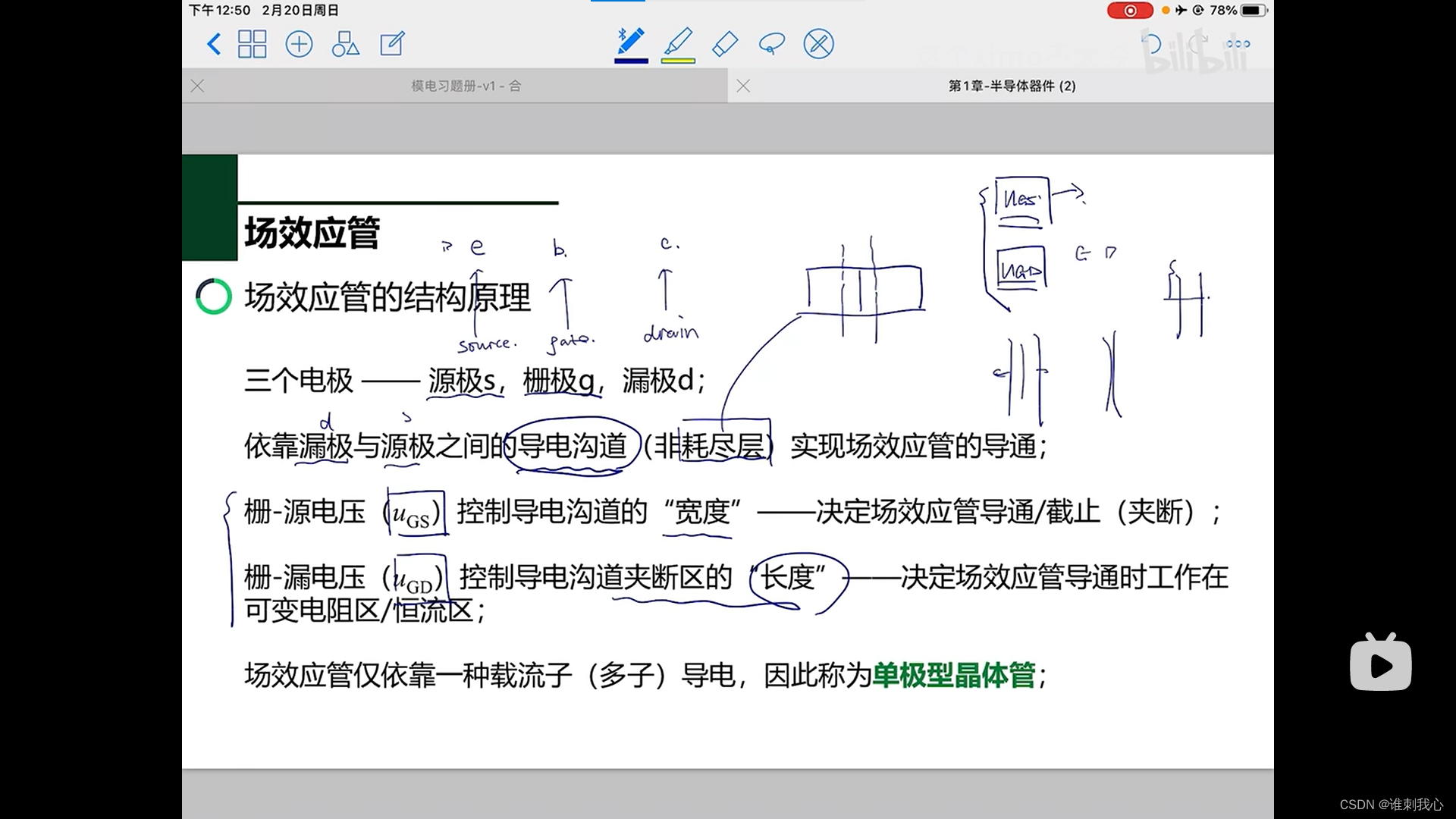Toggle the edit/read mode pencil-square icon
The height and width of the screenshot is (819, 1456).
click(x=392, y=44)
